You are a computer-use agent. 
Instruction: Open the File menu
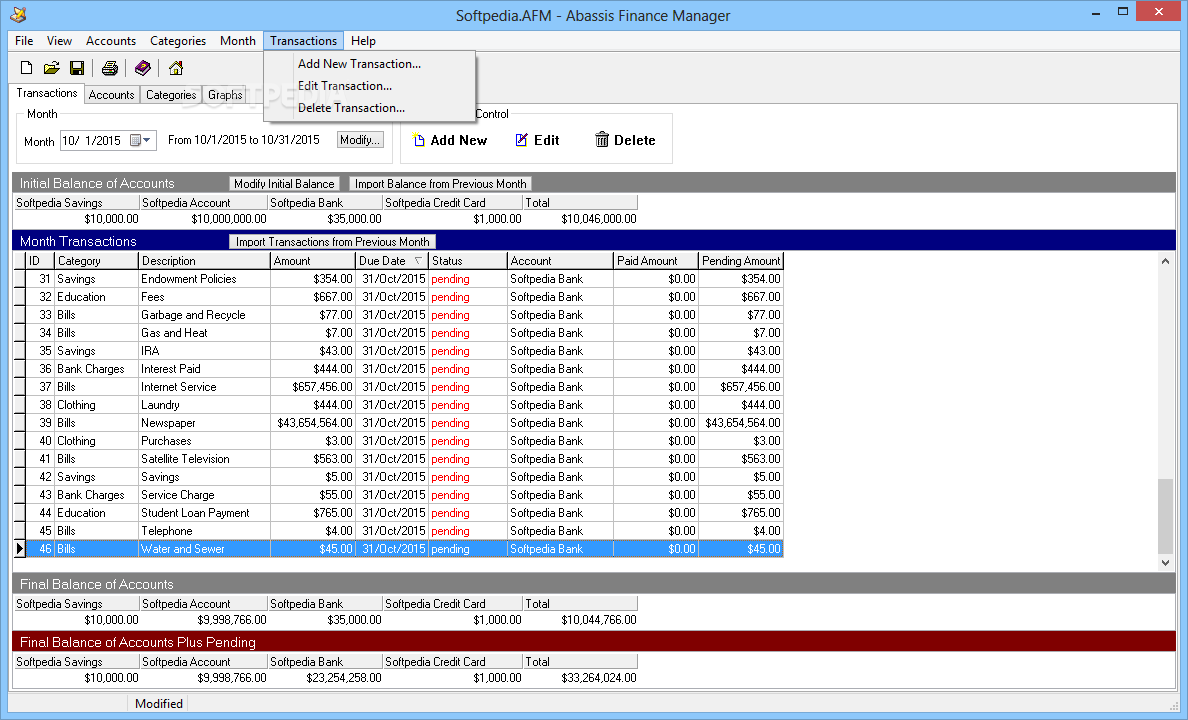click(x=24, y=41)
